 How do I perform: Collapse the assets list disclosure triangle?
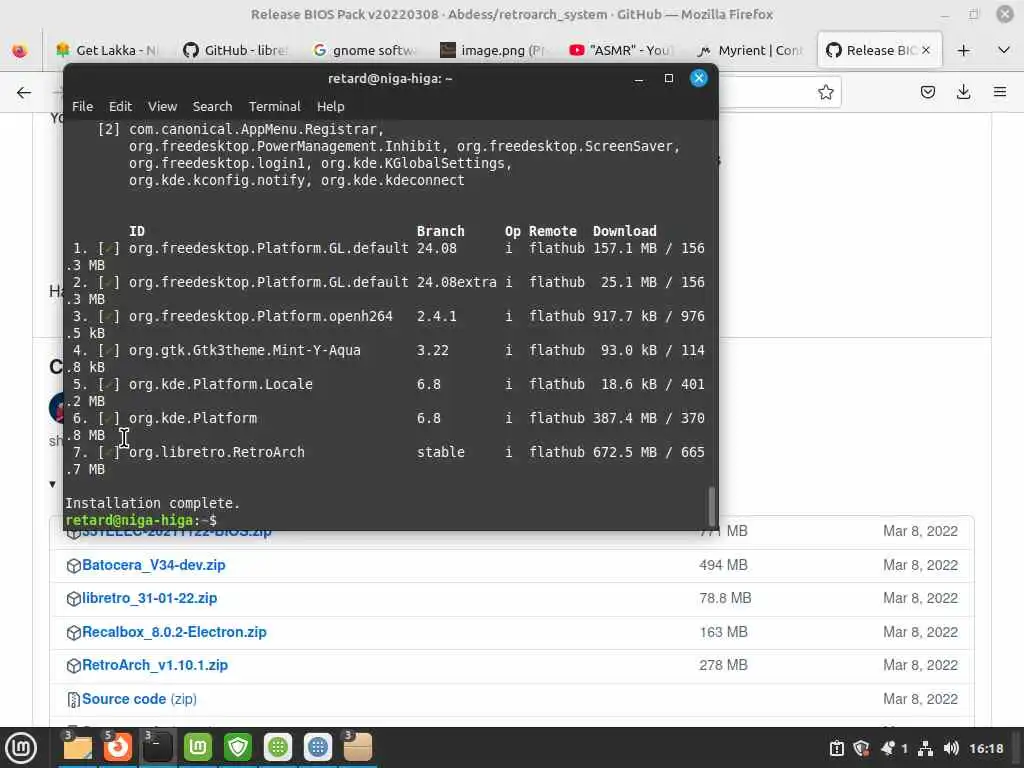(x=52, y=484)
